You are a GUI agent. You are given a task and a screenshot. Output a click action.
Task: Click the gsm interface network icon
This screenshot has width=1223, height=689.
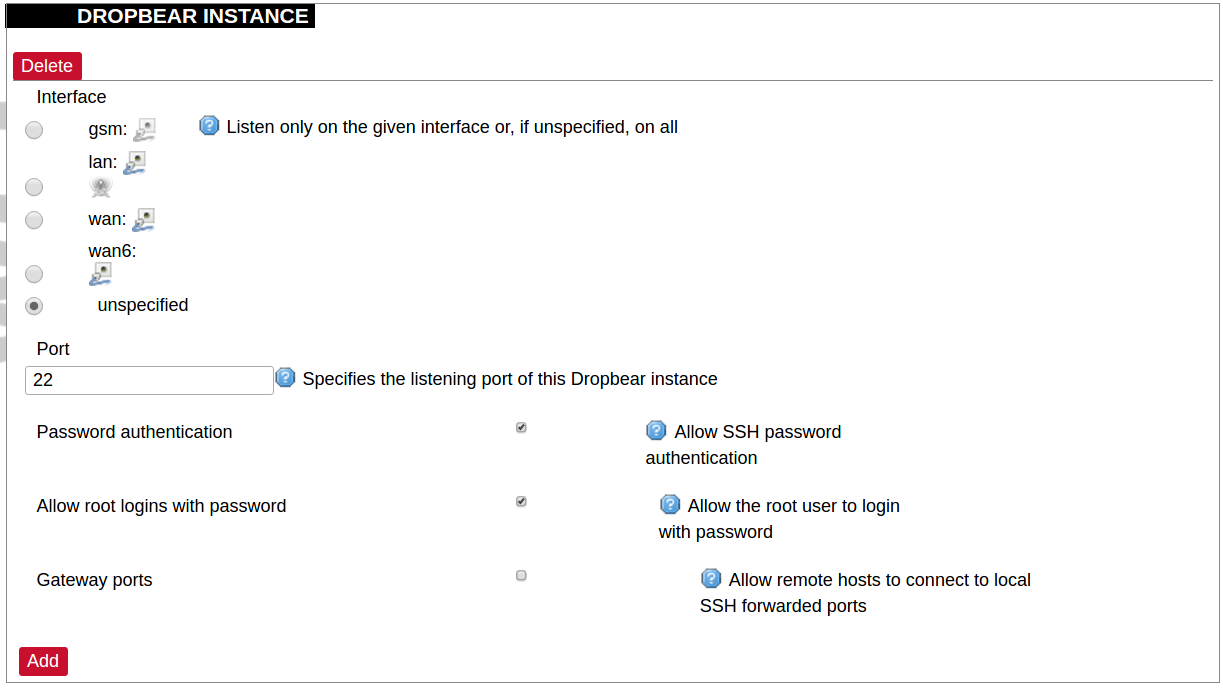coord(145,129)
